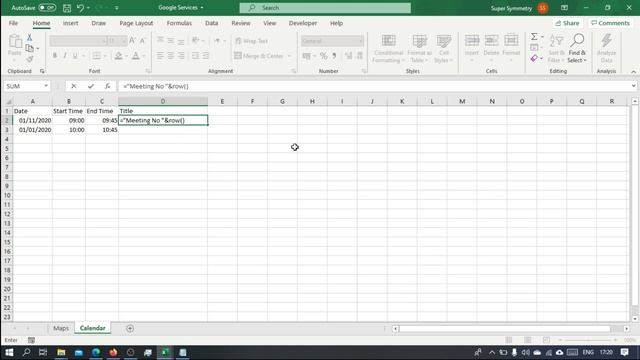Viewport: 640px width, 360px height.
Task: Select cell showing 10:45
Action: pyautogui.click(x=102, y=130)
